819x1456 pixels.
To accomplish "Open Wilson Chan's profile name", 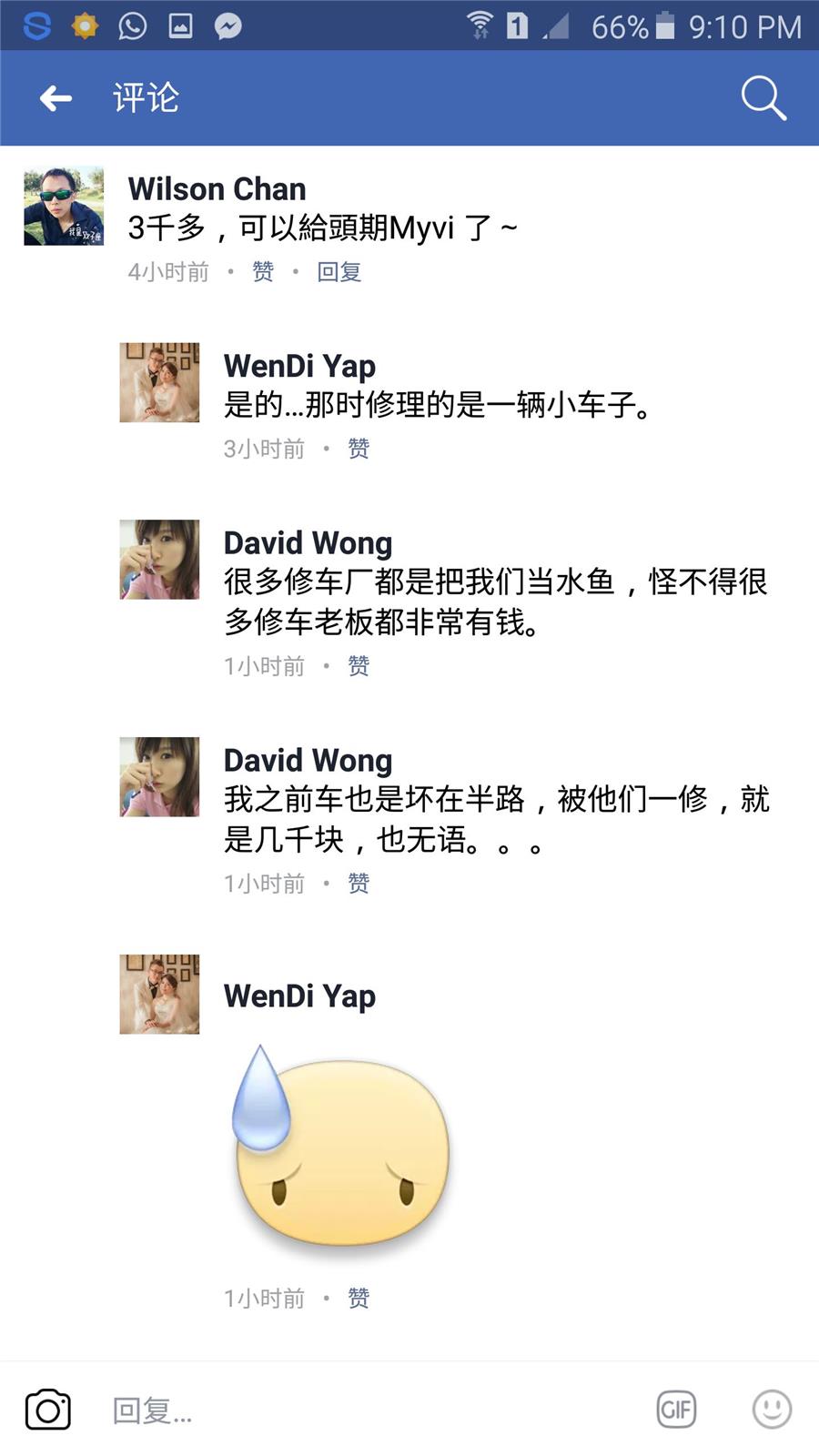I will click(217, 188).
